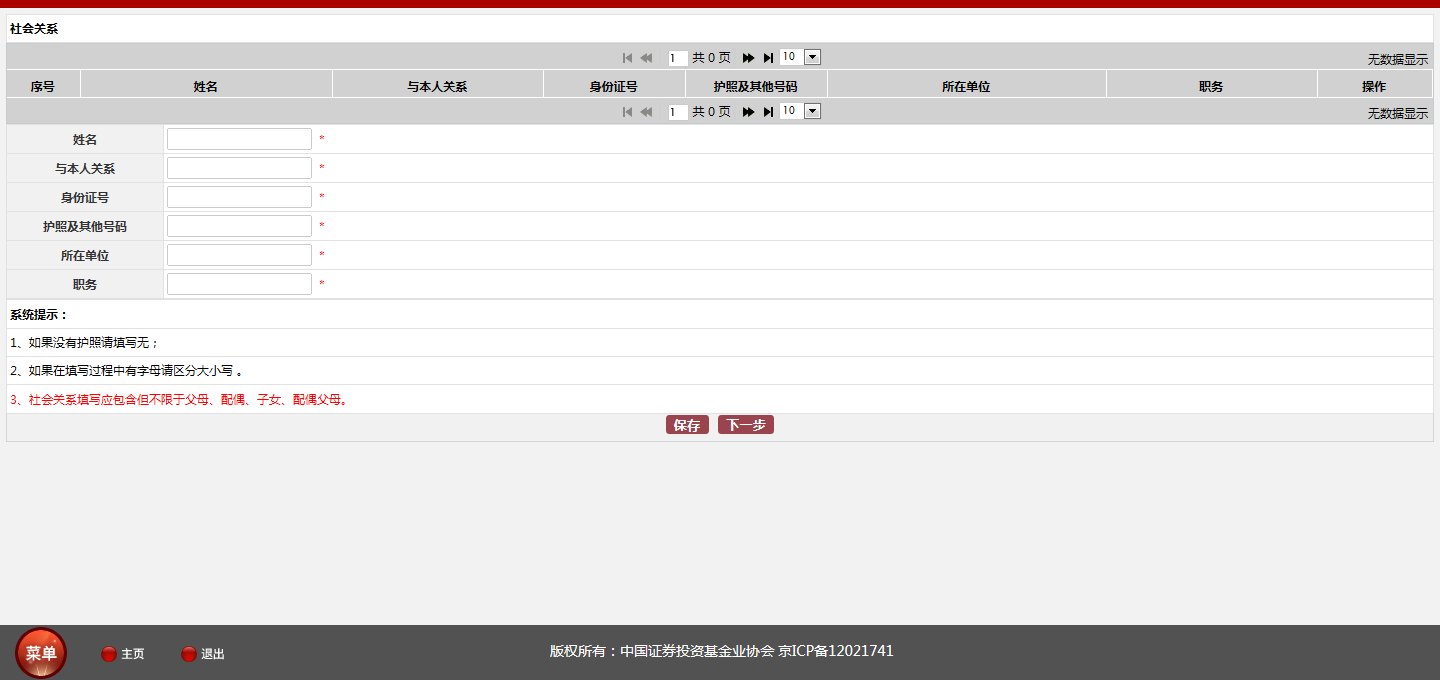
Task: Click the 系统提示 heading
Action: click(x=39, y=315)
